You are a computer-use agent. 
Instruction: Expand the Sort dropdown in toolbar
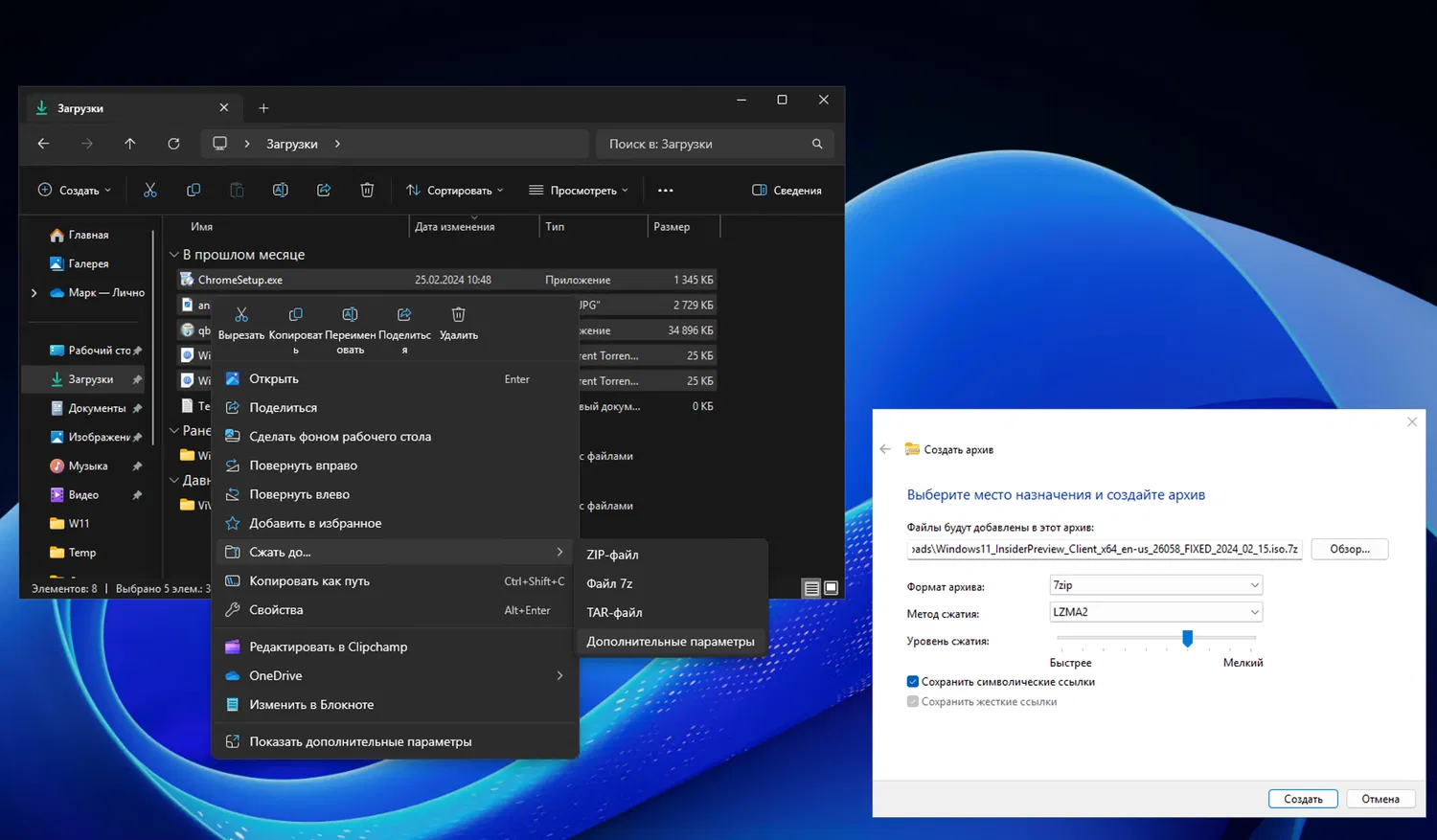(454, 191)
